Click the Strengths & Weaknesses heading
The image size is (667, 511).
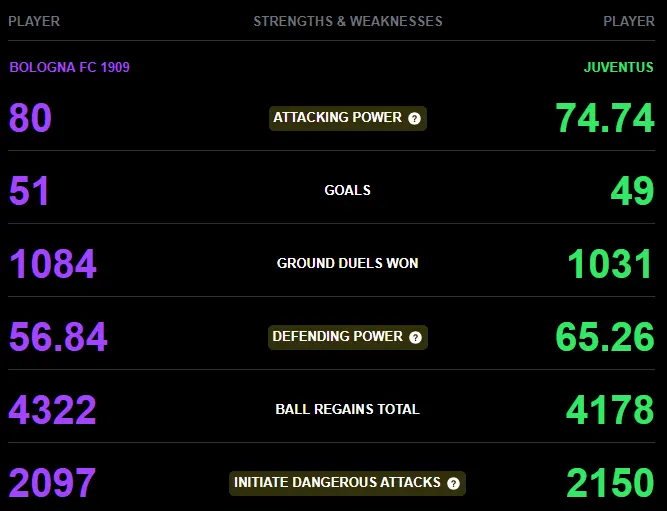click(348, 21)
